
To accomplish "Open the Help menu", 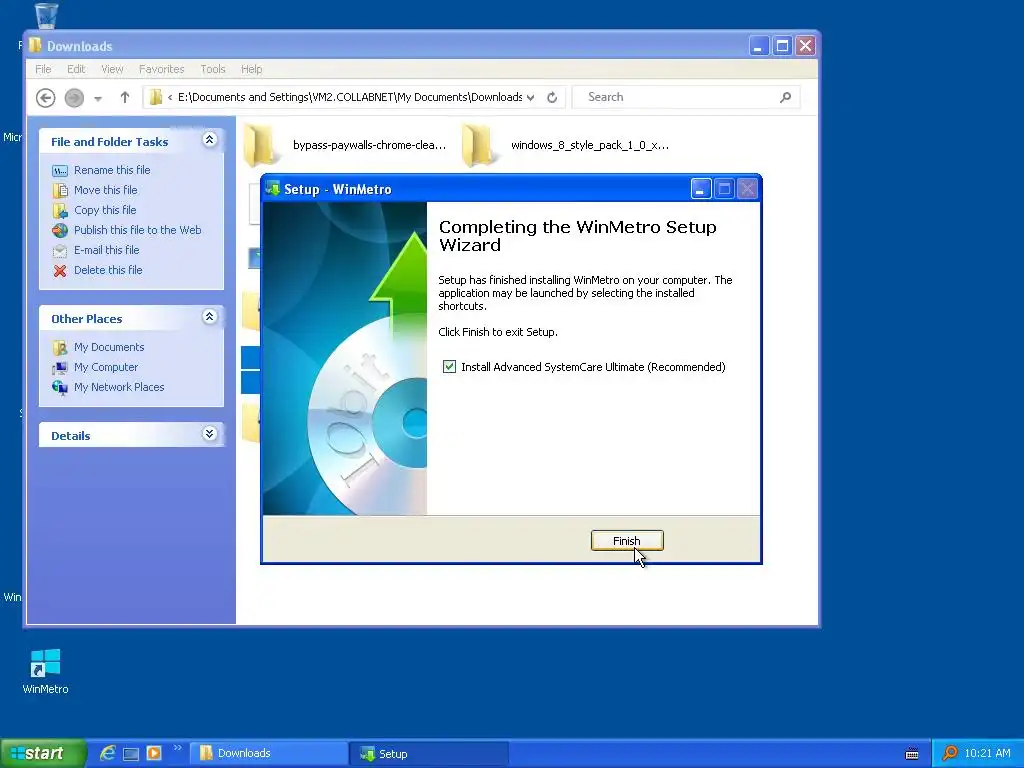I will tap(251, 69).
